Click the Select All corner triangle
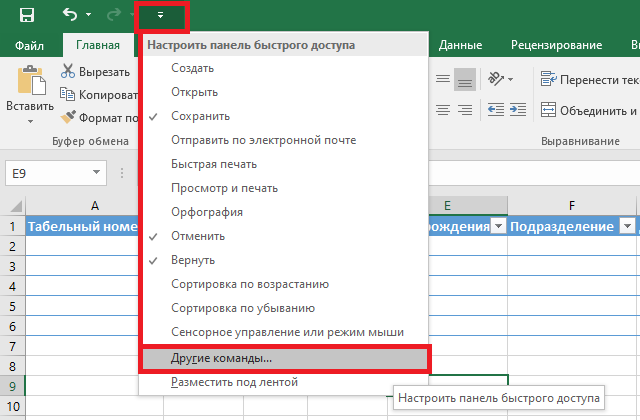 tap(16, 206)
